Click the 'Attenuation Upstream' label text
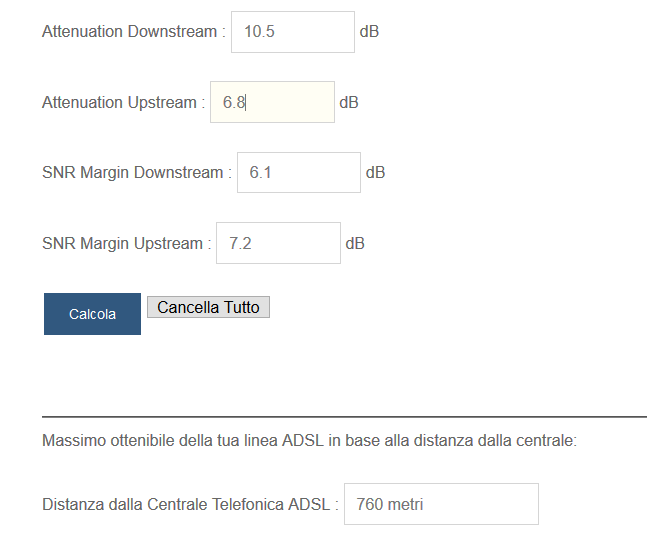This screenshot has width=647, height=537. tap(118, 102)
